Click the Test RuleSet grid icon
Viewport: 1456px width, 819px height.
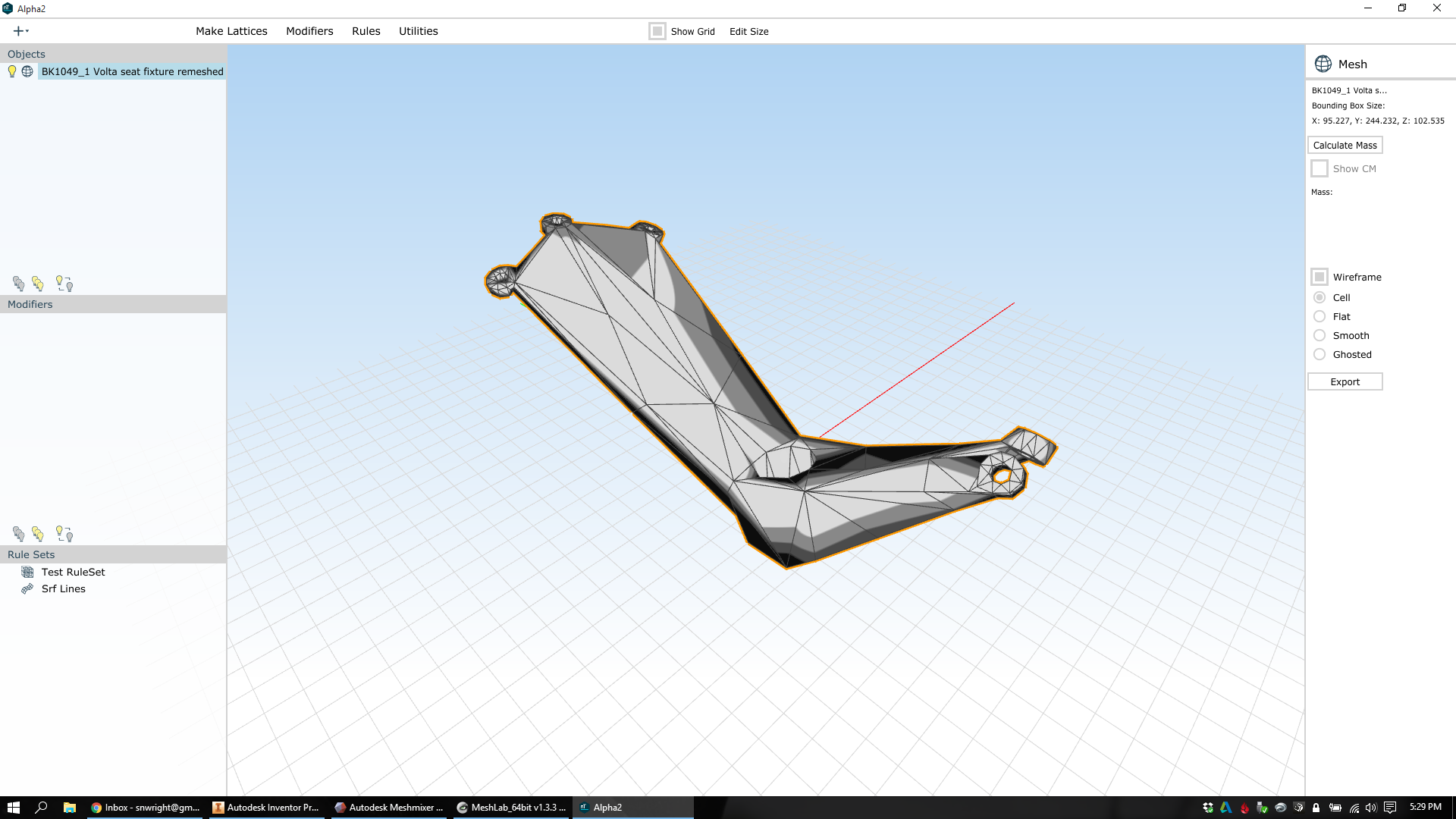[x=28, y=572]
